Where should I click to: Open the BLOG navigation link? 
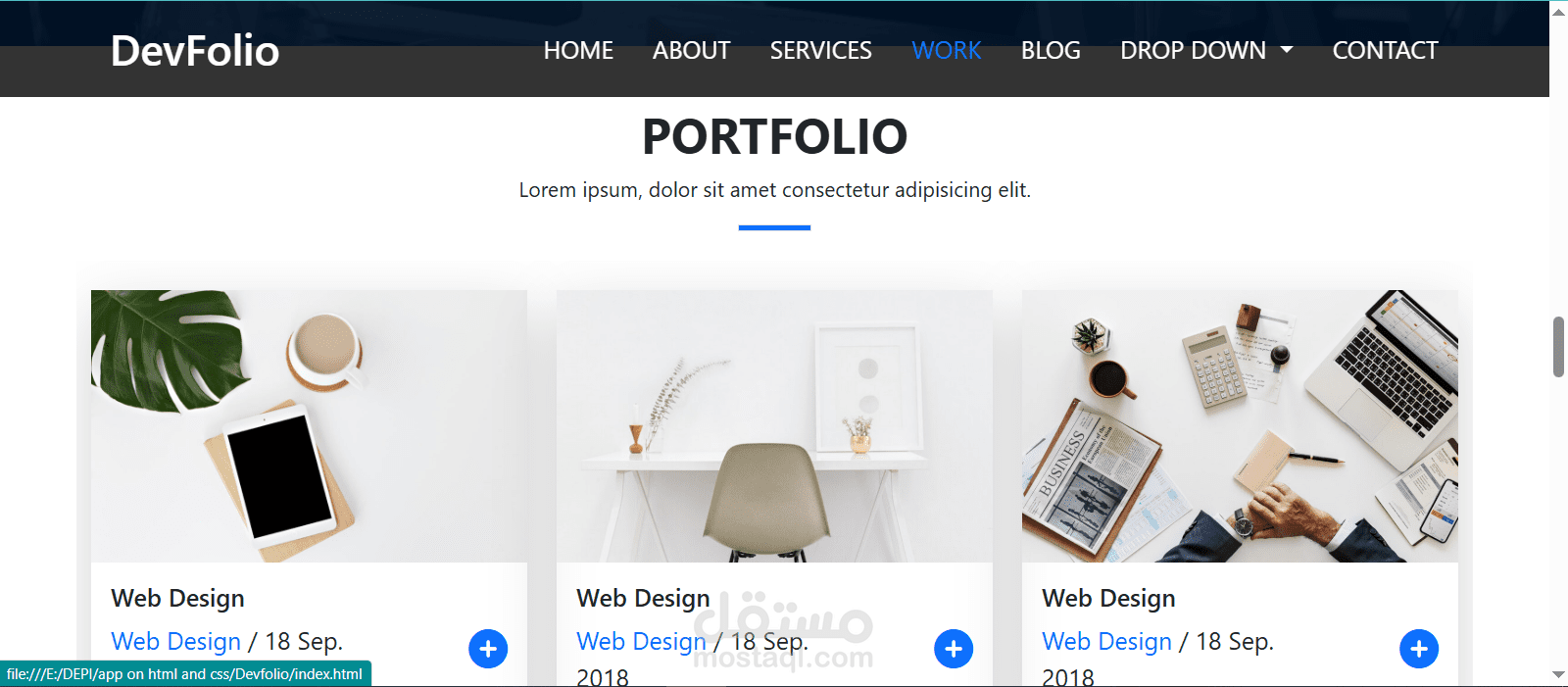(1051, 50)
